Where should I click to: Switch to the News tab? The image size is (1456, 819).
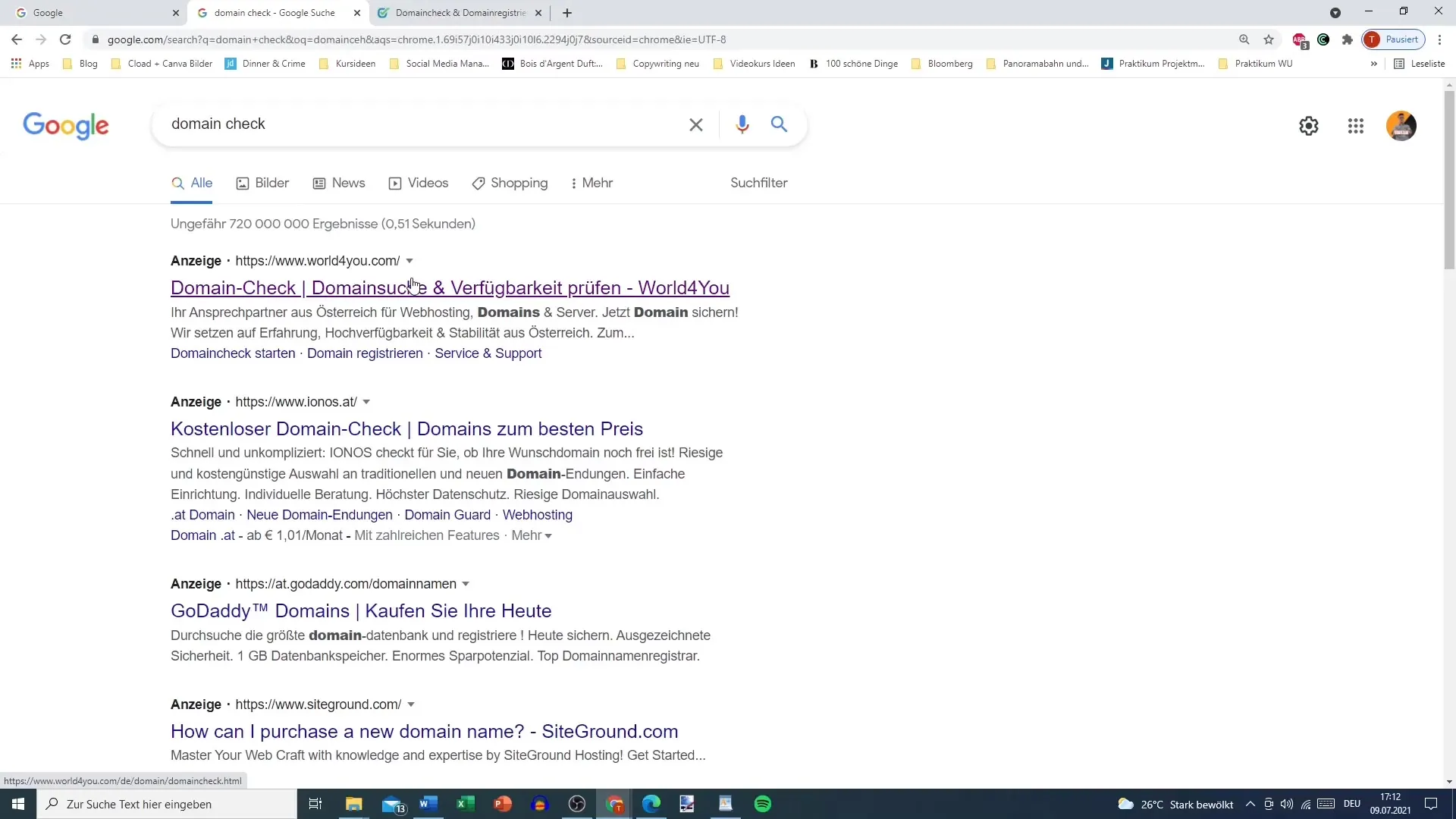point(339,183)
